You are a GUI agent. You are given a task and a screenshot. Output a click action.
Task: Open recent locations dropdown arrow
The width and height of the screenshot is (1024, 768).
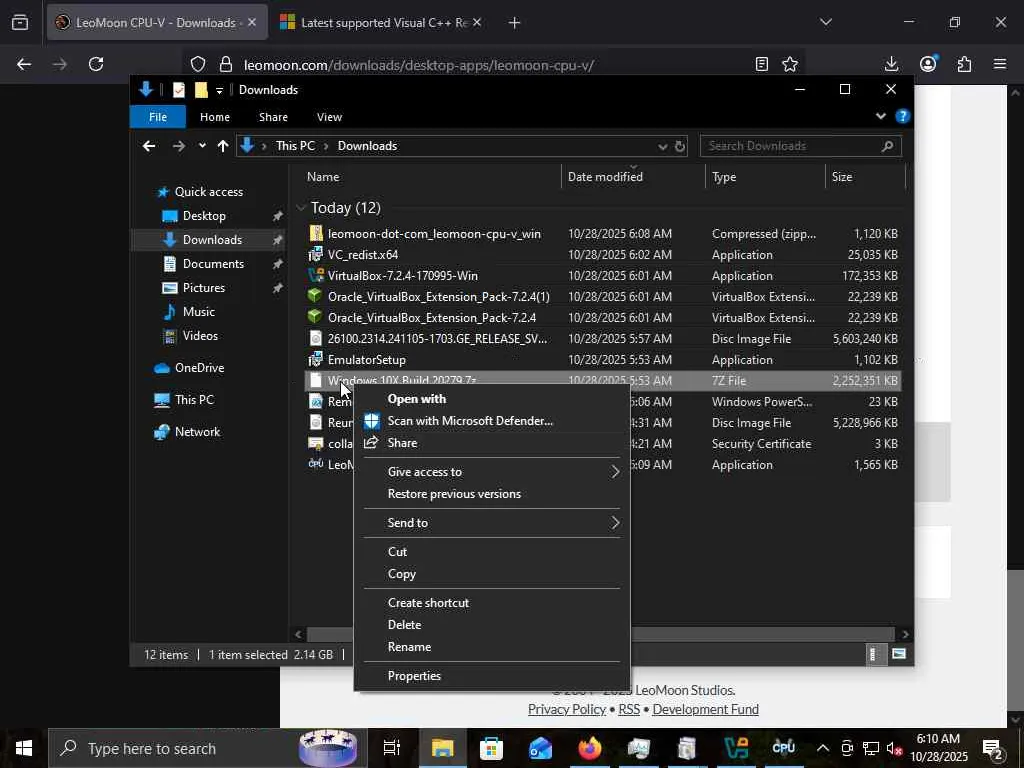202,146
